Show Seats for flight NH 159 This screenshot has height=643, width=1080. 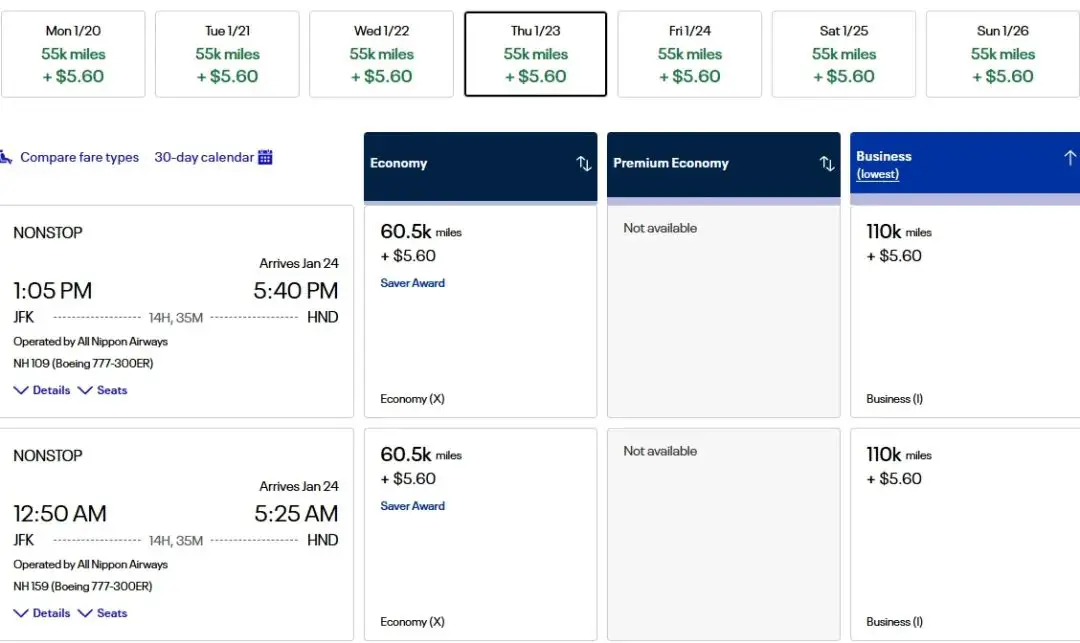[103, 613]
